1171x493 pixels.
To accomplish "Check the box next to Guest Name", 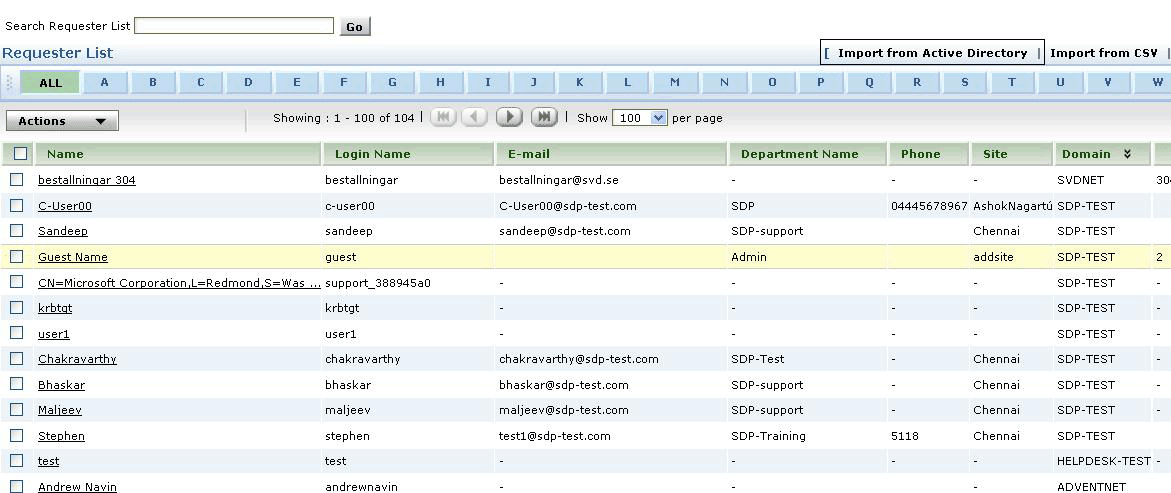I will point(17,257).
